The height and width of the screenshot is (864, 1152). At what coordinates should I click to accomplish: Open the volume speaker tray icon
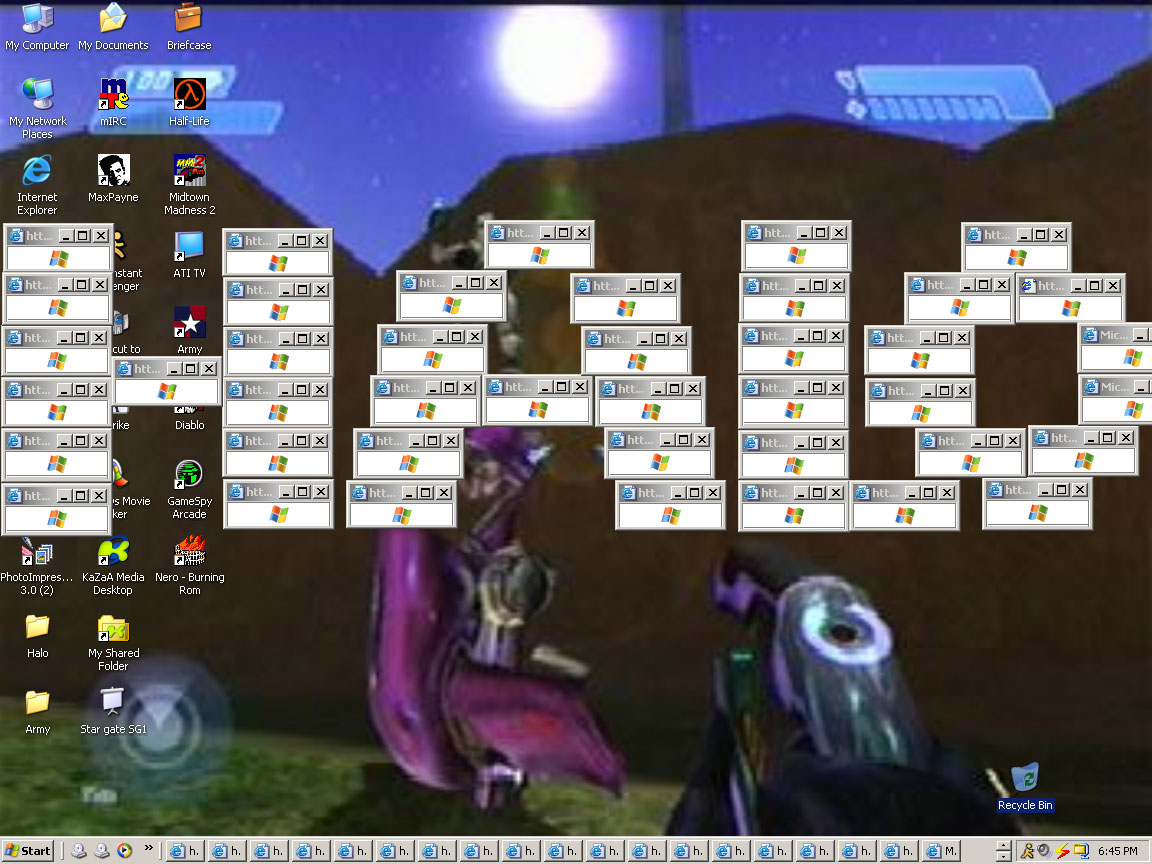pos(1044,851)
